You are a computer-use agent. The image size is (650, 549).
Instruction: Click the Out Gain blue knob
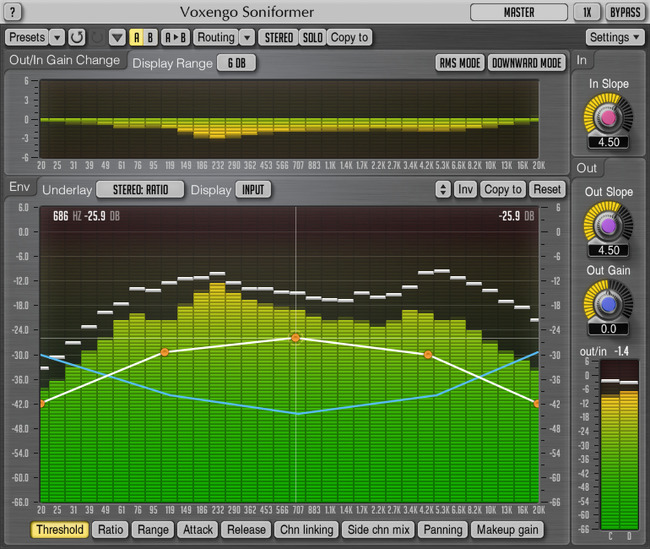pos(608,304)
